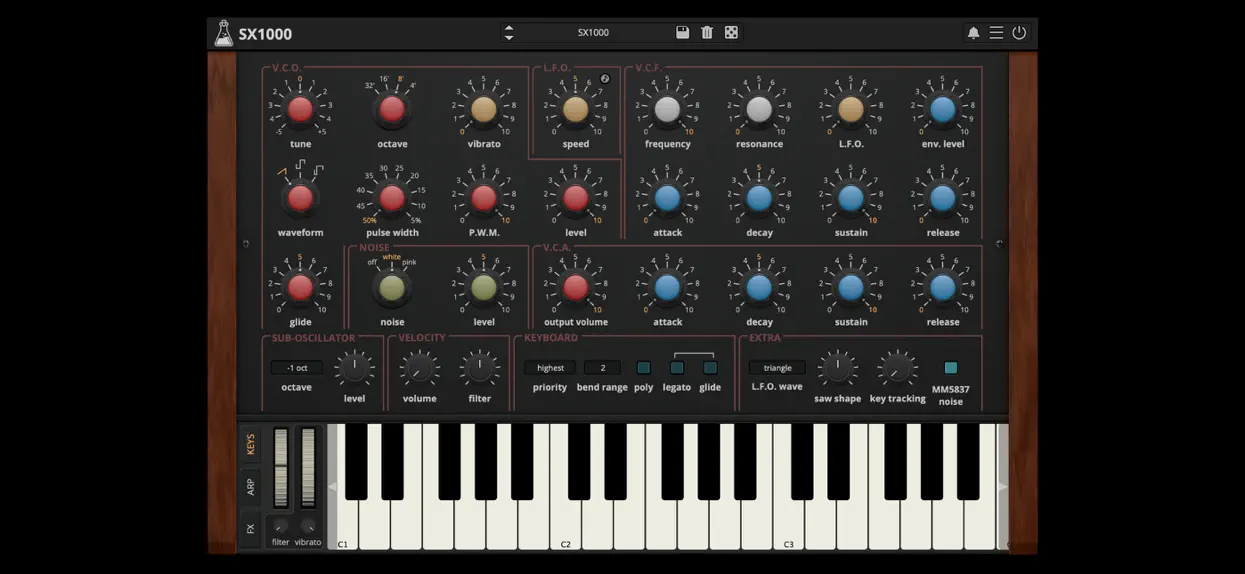Randomize the patch with the dice icon
Viewport: 1245px width, 574px height.
732,32
